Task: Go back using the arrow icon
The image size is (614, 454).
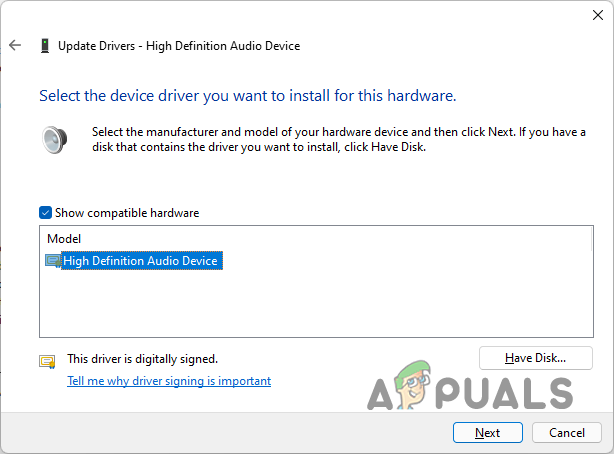Action: 15,46
